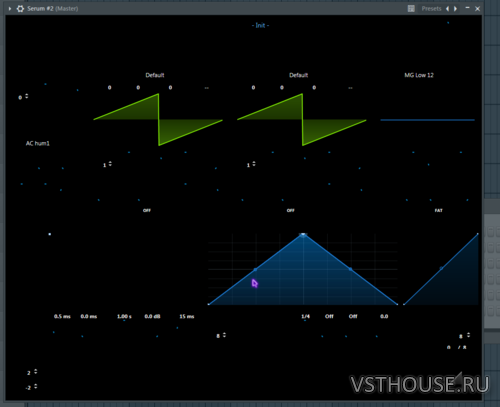Click the '0.5 ms' envelope value

(62, 316)
